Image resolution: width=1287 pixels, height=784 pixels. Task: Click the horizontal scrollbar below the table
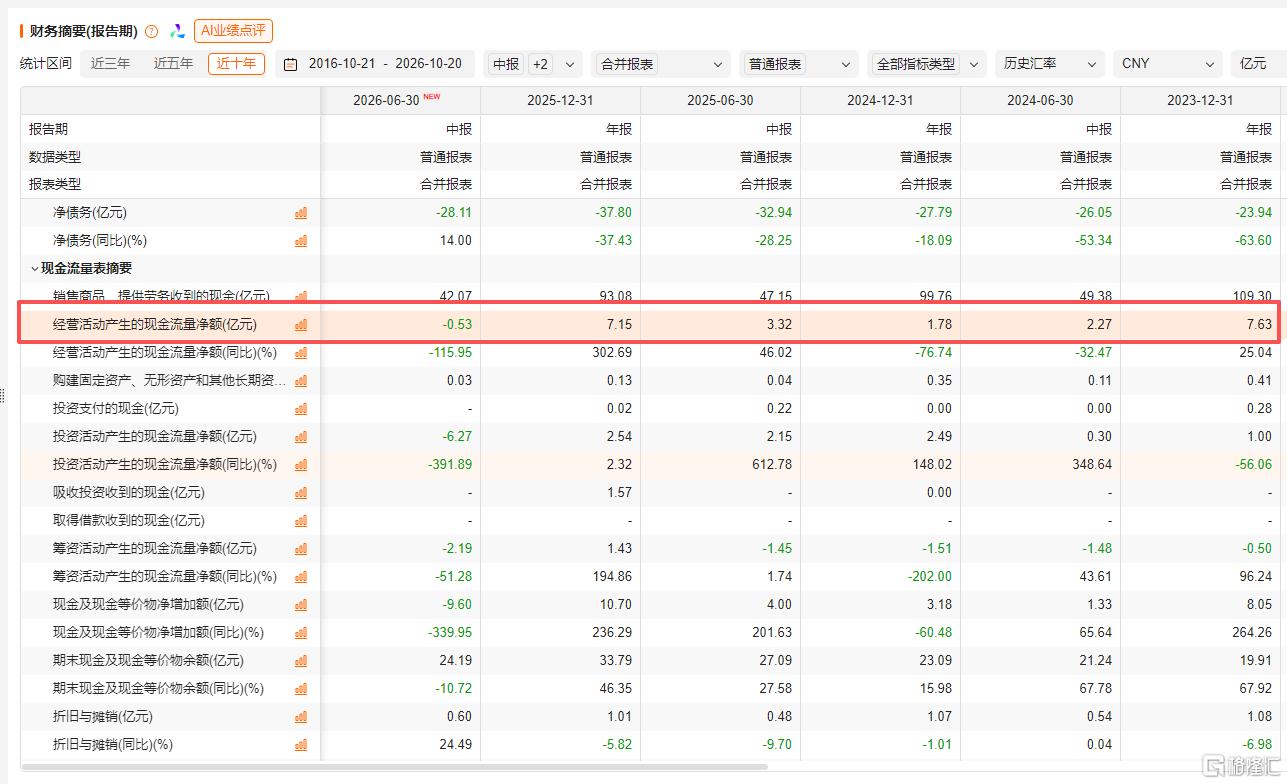[394, 767]
